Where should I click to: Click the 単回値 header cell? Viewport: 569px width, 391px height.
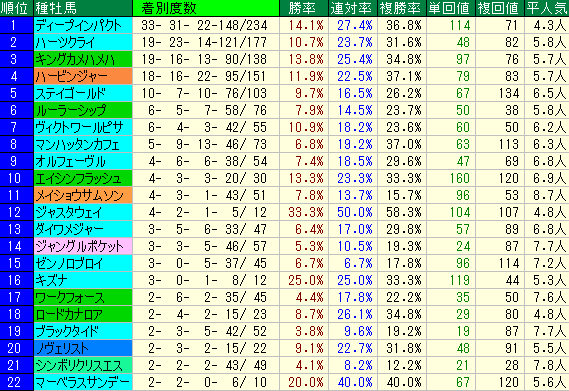click(451, 8)
